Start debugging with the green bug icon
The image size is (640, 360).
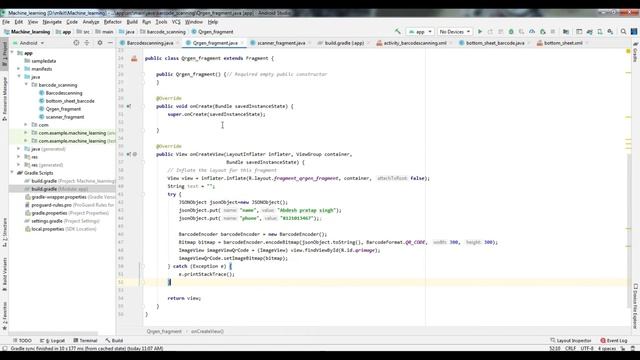click(511, 31)
